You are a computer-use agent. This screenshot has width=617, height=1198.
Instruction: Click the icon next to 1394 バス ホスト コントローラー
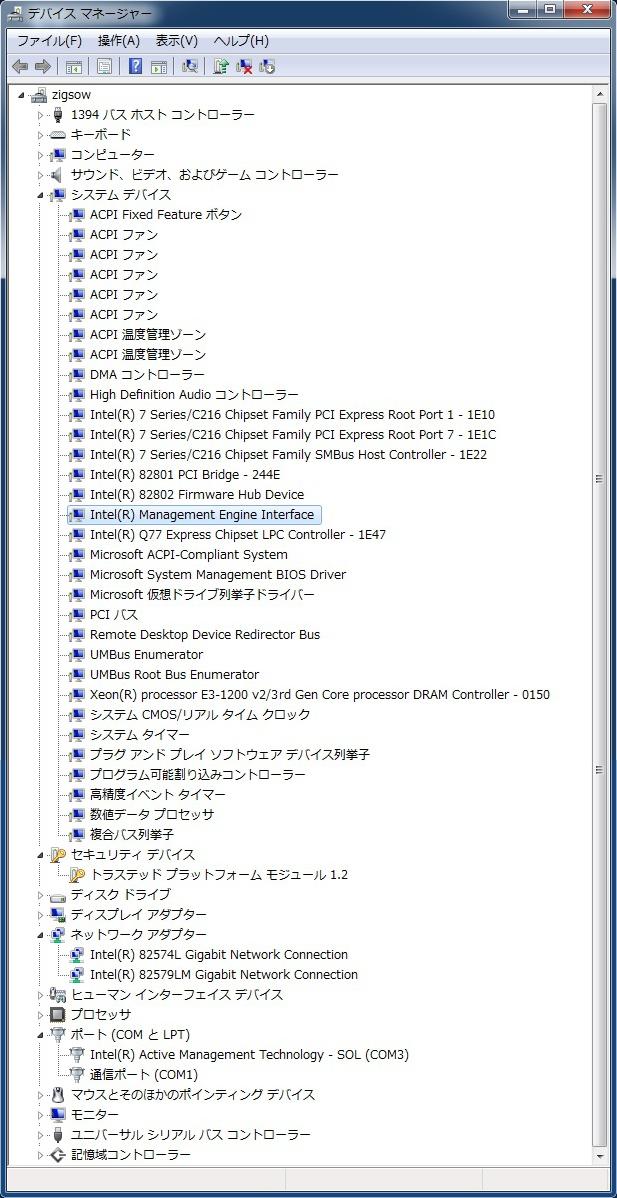pyautogui.click(x=58, y=115)
